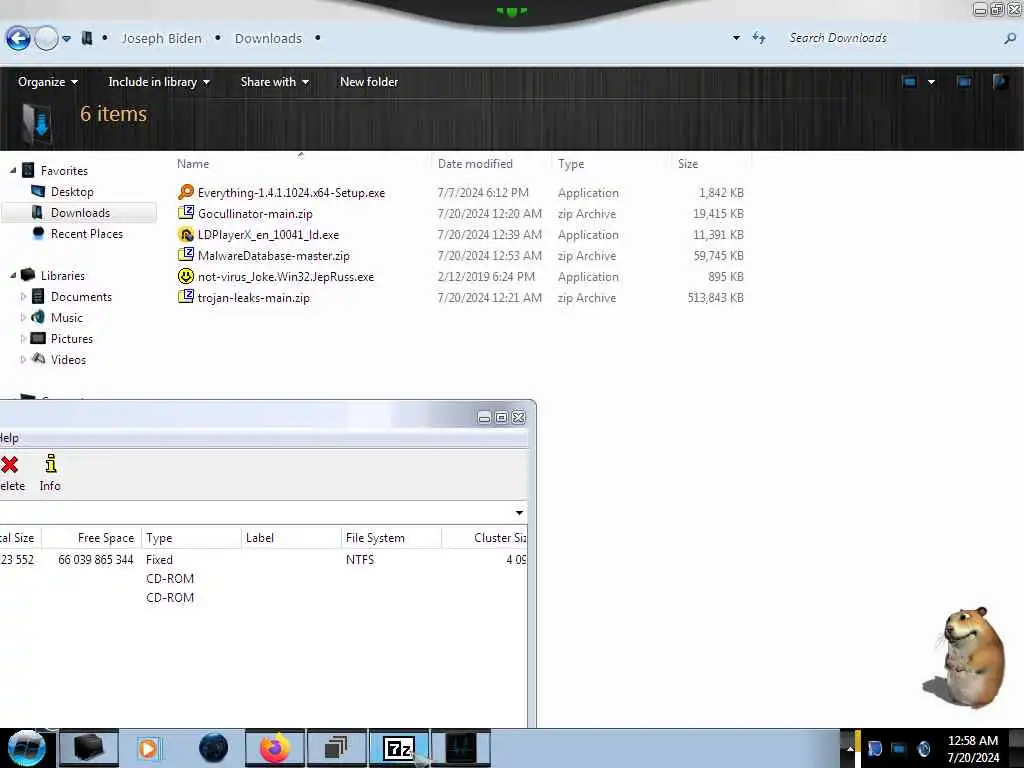1024x768 pixels.
Task: Open the Share with menu
Action: 274,82
